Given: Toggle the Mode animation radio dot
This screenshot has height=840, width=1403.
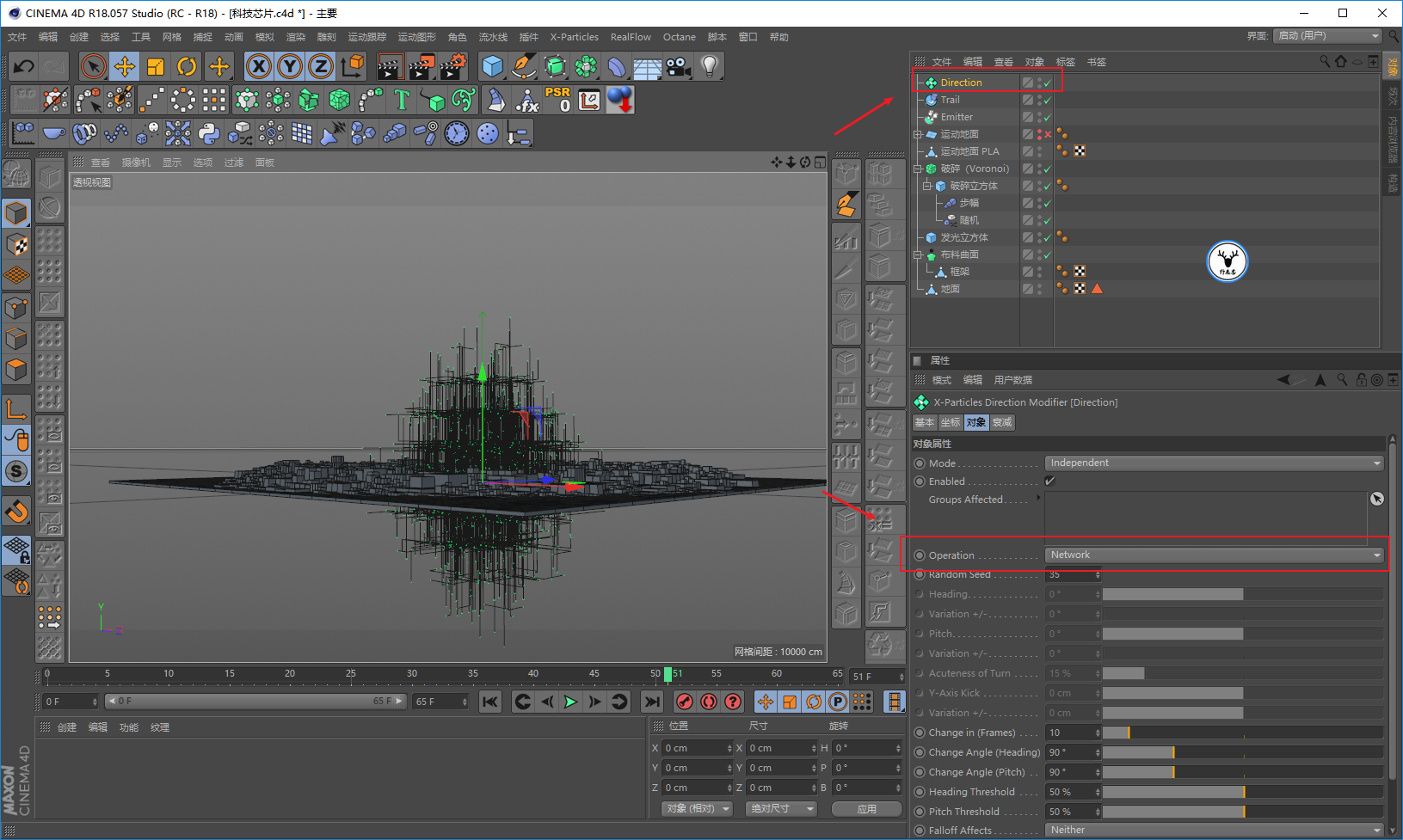Looking at the screenshot, I should 920,463.
